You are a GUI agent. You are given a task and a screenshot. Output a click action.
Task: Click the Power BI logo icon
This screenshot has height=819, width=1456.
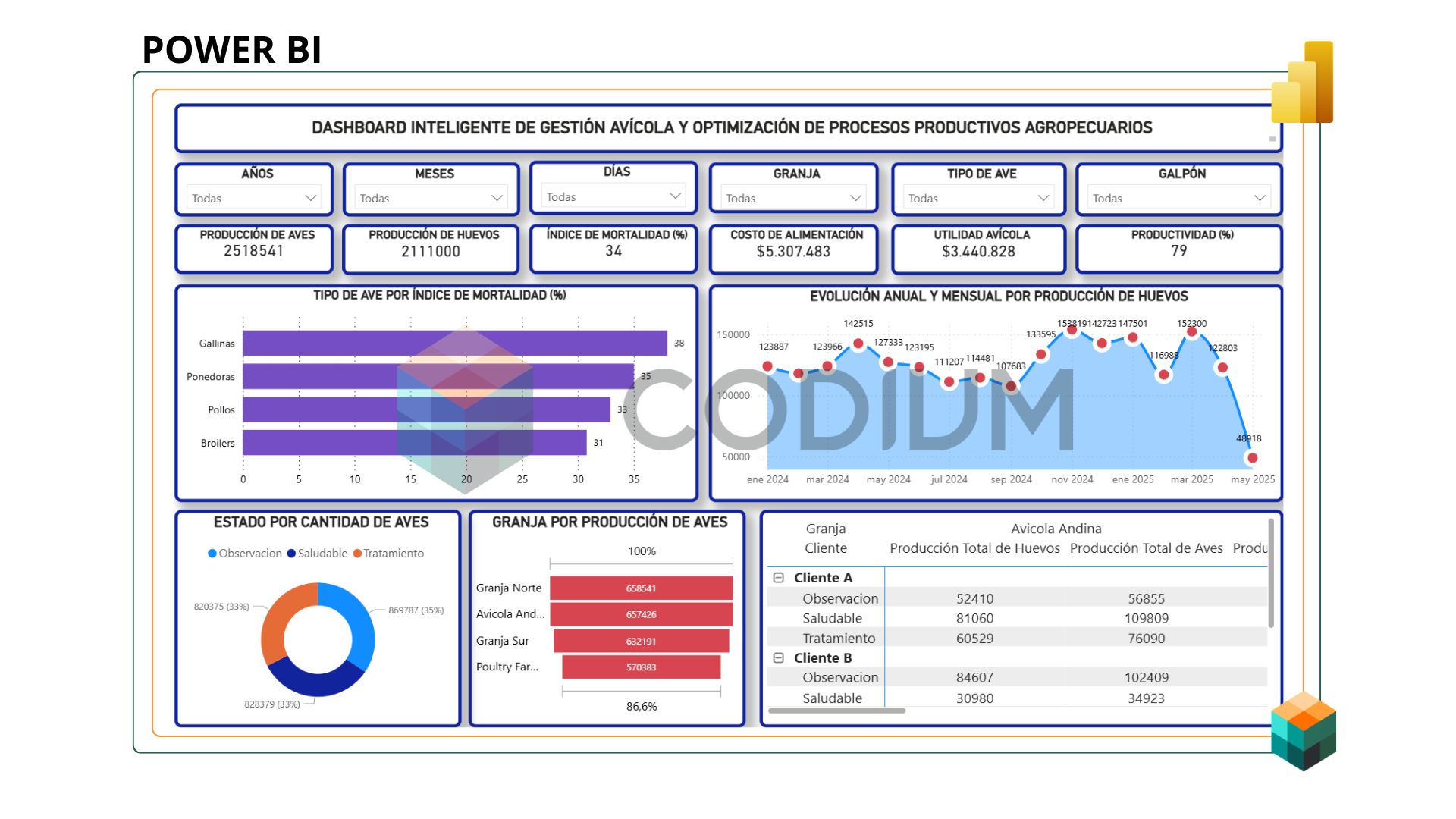[1302, 82]
